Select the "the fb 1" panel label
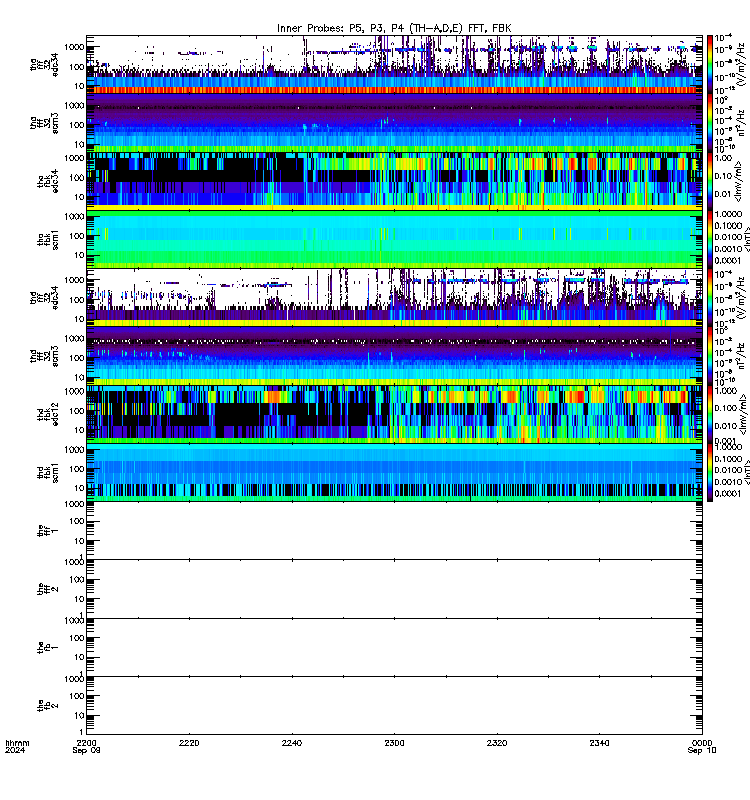The image size is (750, 800). 48,647
